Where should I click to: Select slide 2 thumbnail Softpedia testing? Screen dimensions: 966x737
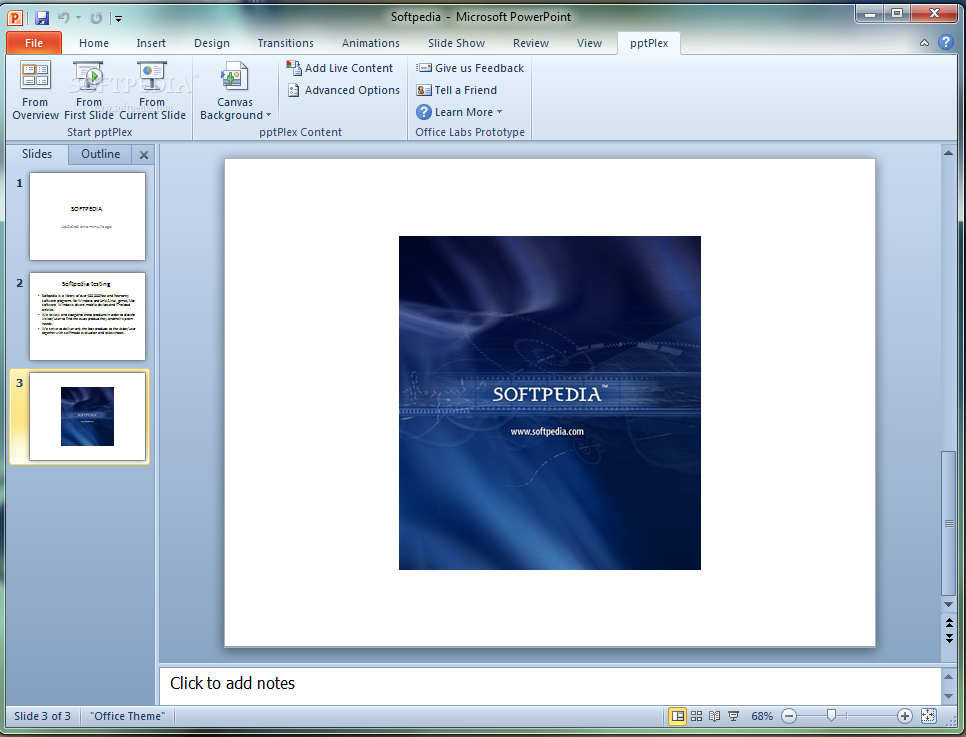(x=87, y=316)
